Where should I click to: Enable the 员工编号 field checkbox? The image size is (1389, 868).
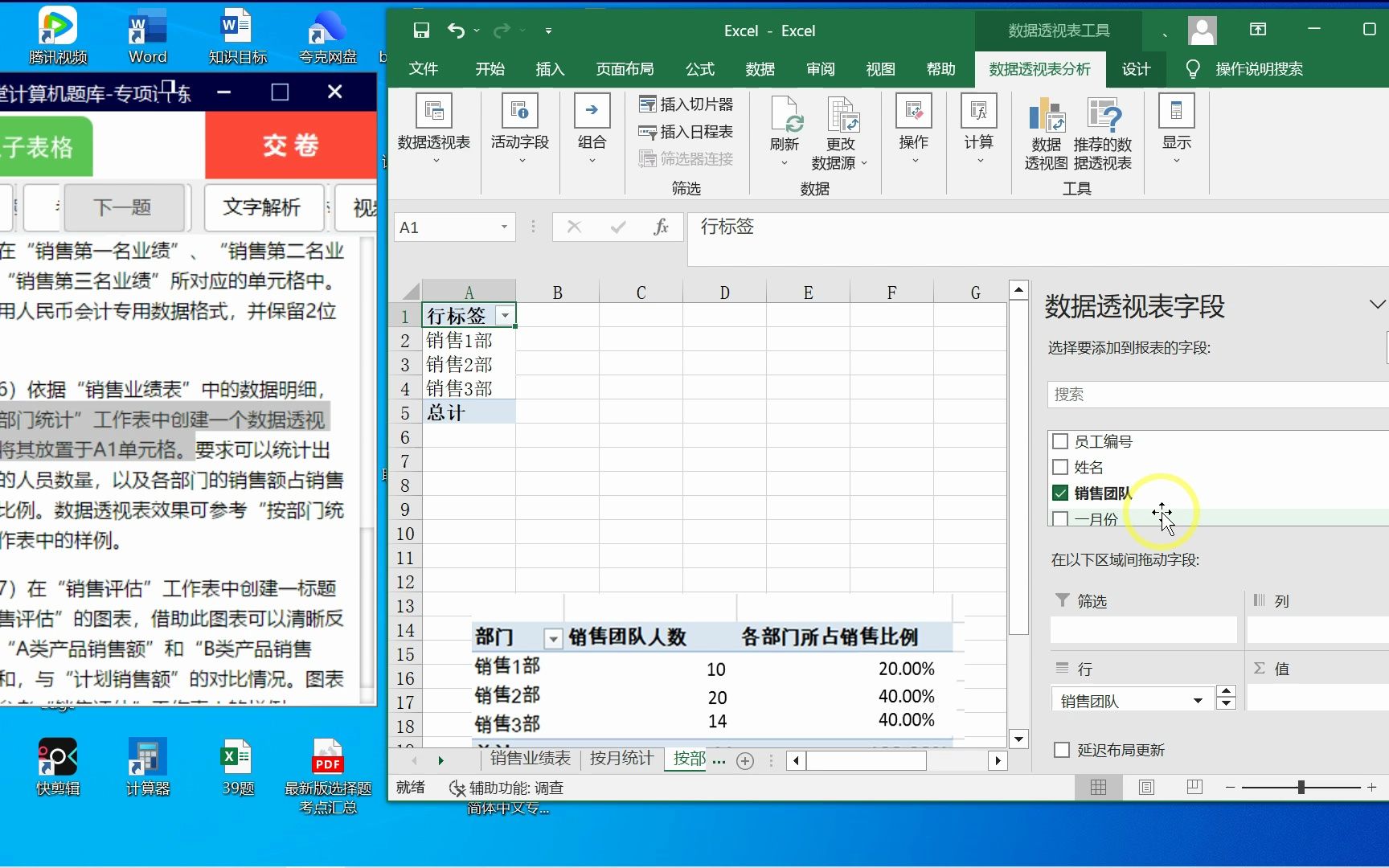(1059, 440)
